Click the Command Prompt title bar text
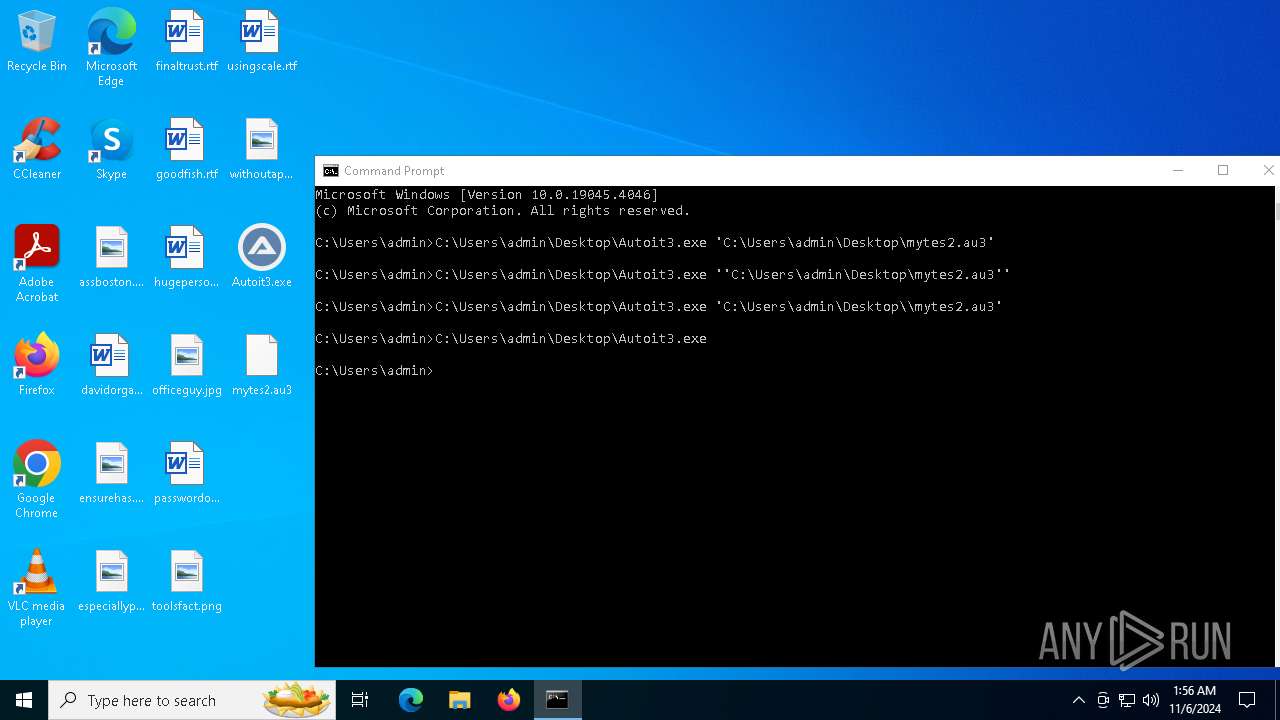The width and height of the screenshot is (1280, 720). [394, 171]
